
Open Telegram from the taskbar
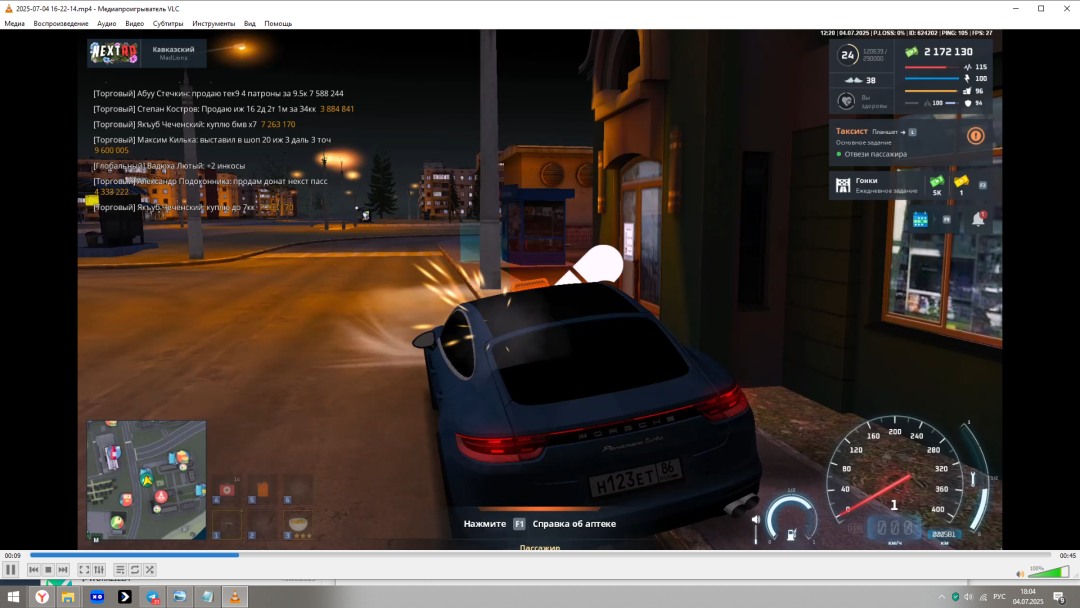tap(152, 597)
